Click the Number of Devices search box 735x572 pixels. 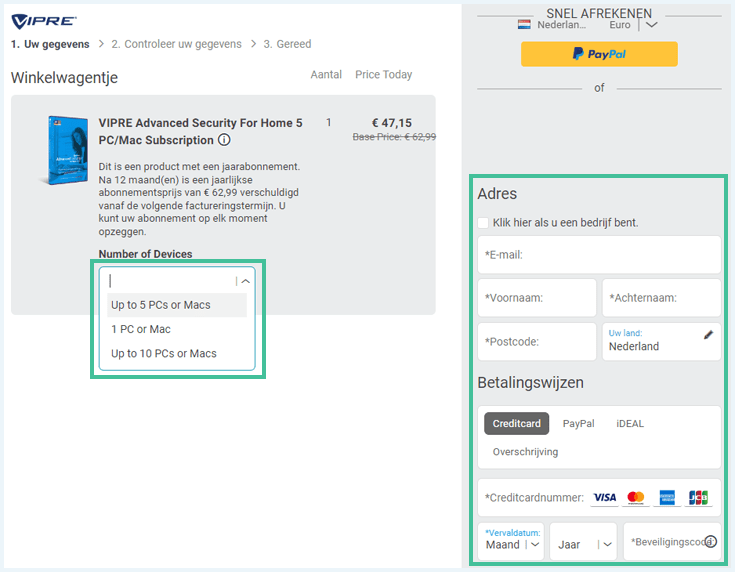[x=171, y=281]
